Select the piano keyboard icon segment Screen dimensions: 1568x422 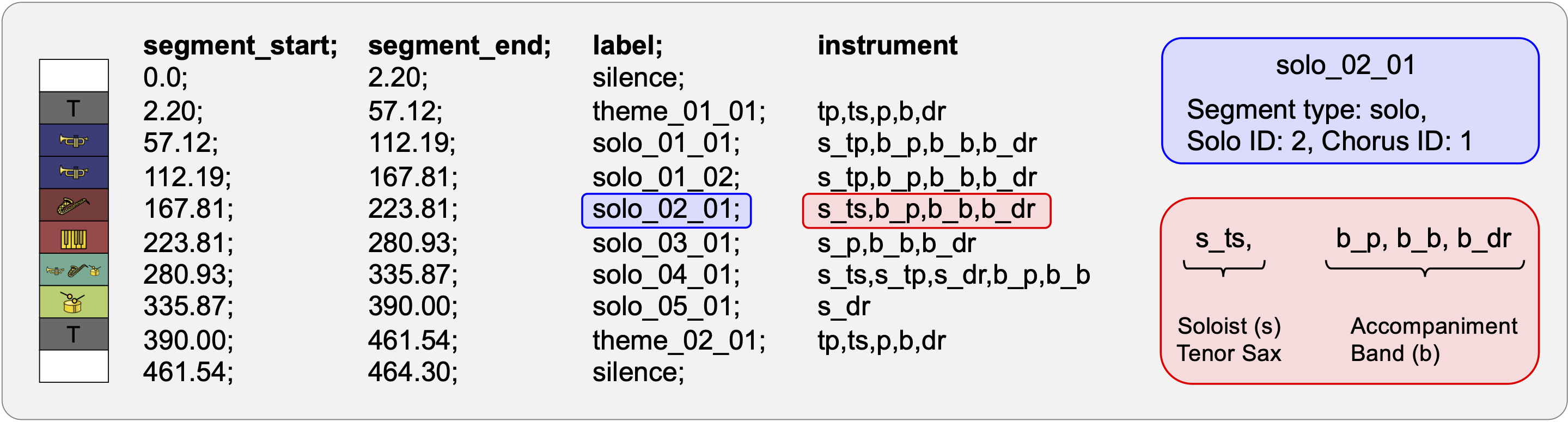(74, 237)
